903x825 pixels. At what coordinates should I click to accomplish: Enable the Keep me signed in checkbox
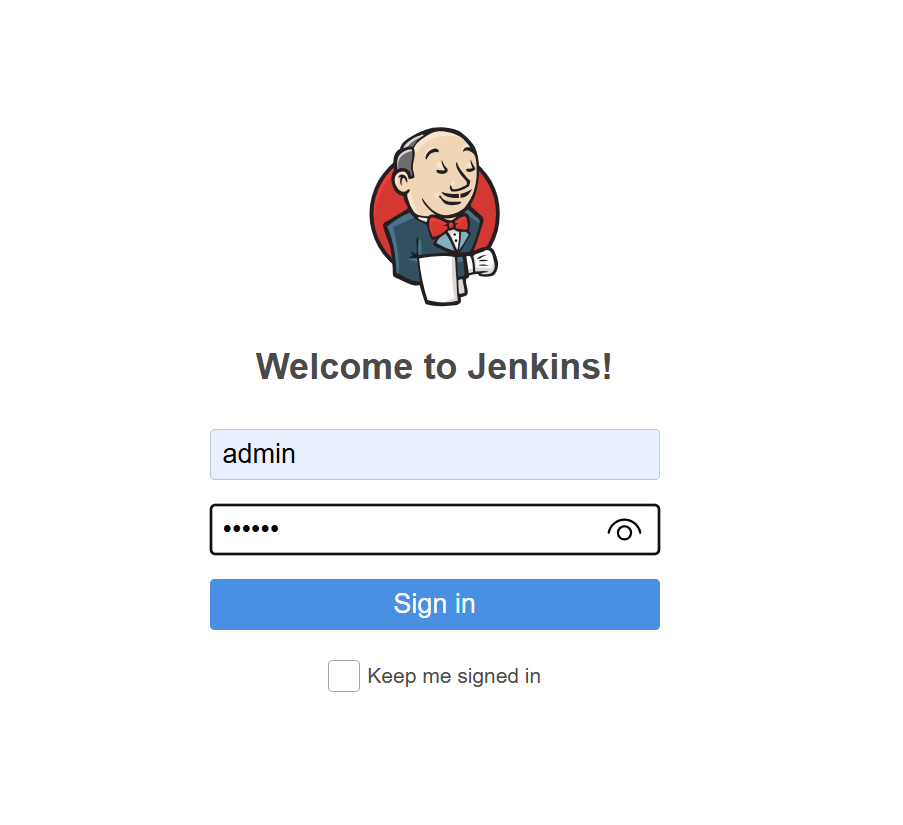click(x=344, y=676)
